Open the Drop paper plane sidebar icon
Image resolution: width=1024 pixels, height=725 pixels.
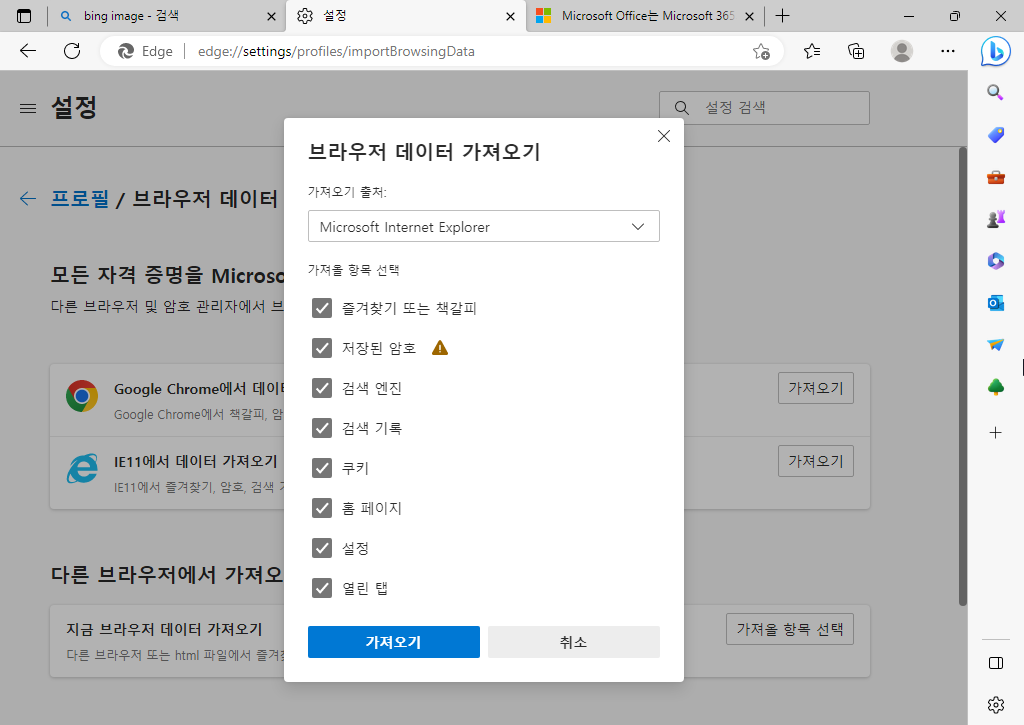tap(995, 344)
